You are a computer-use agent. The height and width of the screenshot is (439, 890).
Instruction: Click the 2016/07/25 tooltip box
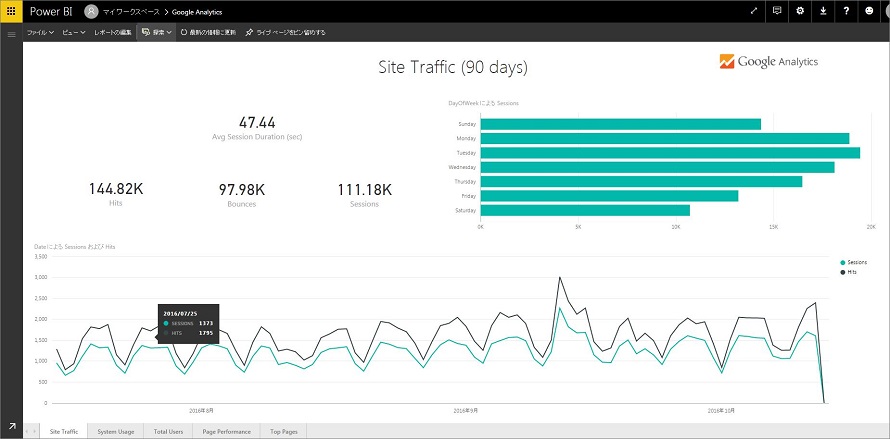point(188,323)
